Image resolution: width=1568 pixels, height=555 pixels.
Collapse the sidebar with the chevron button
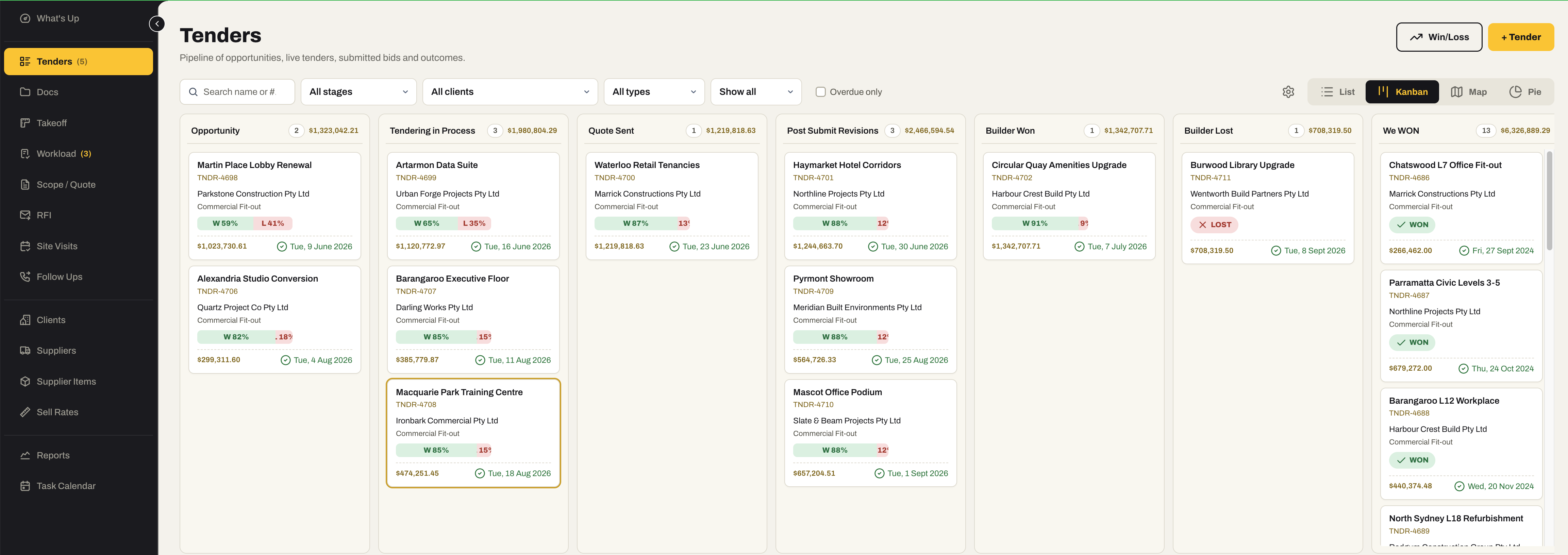[x=157, y=24]
